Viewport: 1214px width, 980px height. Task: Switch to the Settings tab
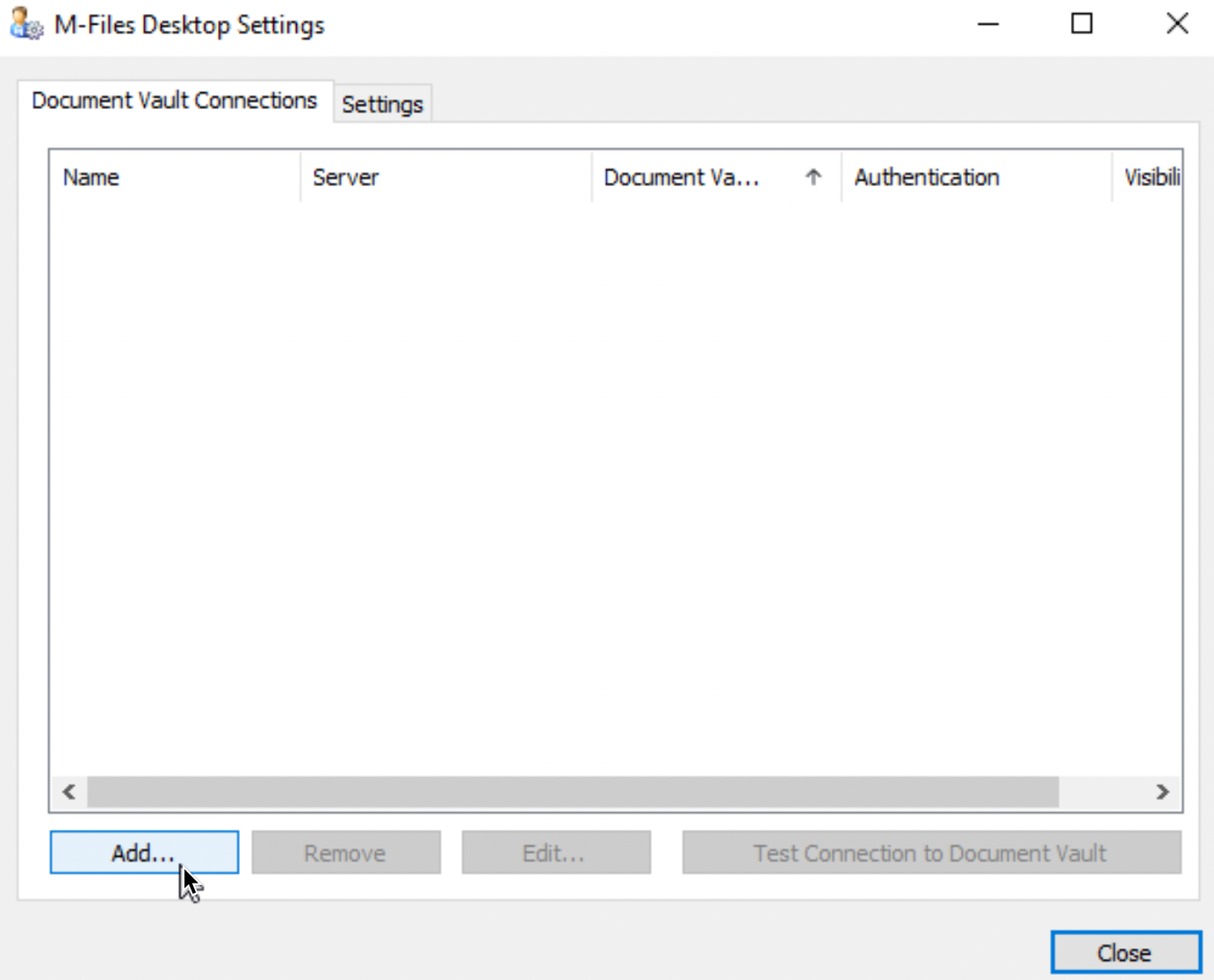point(382,104)
